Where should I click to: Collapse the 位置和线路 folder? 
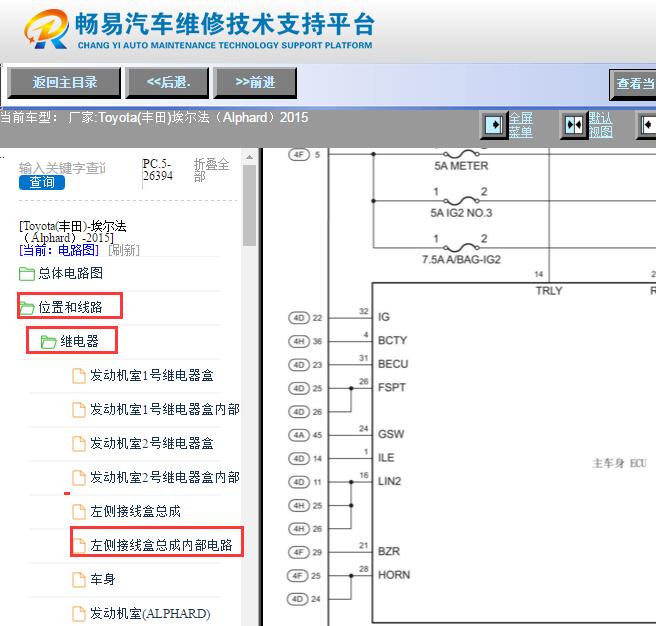point(70,307)
